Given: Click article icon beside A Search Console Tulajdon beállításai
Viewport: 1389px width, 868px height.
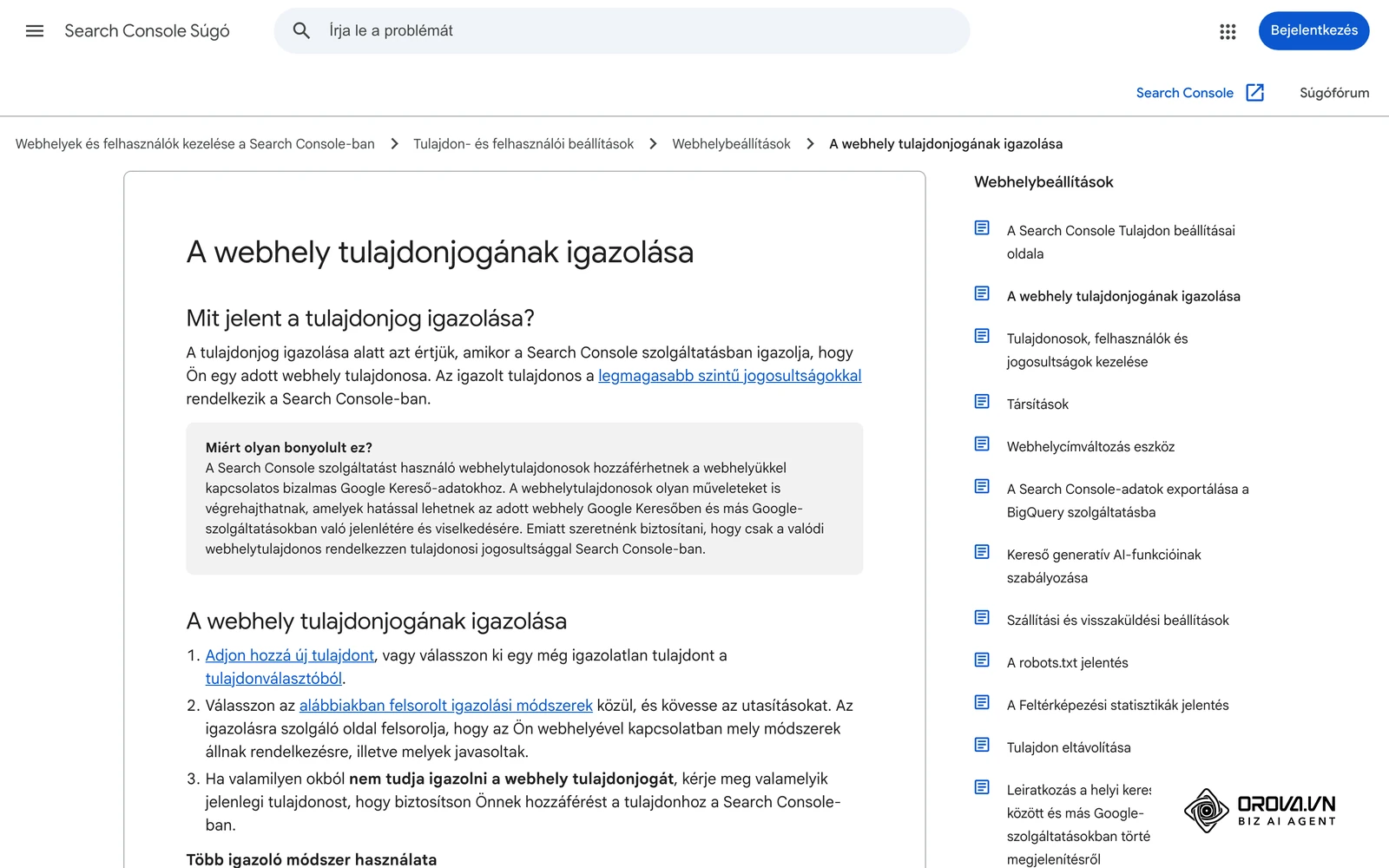Looking at the screenshot, I should [x=982, y=228].
